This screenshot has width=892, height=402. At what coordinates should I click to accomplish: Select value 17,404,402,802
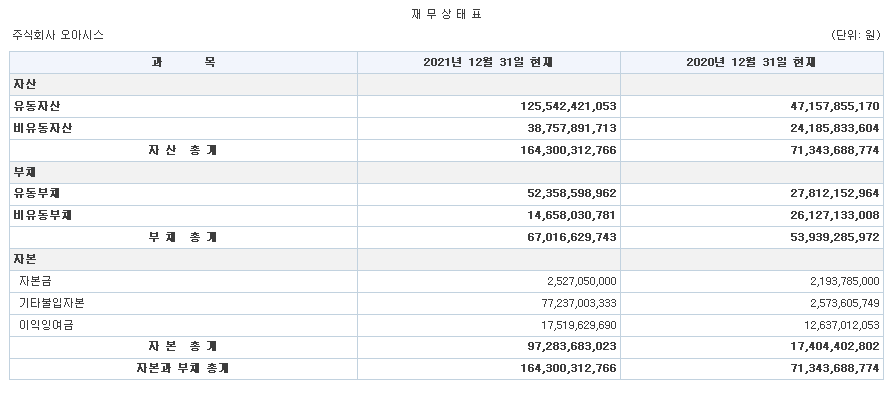835,346
